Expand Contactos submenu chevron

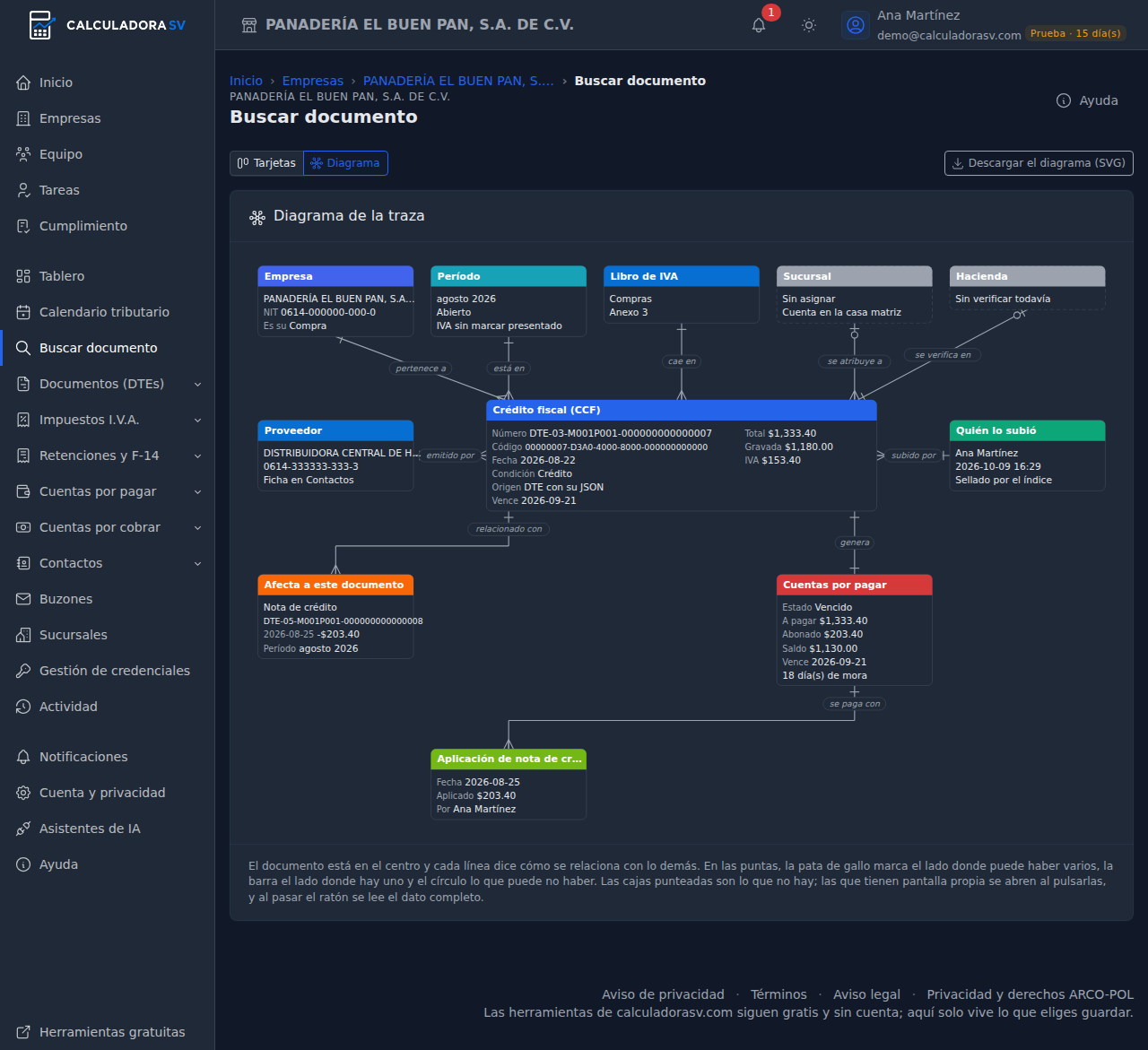[x=198, y=563]
